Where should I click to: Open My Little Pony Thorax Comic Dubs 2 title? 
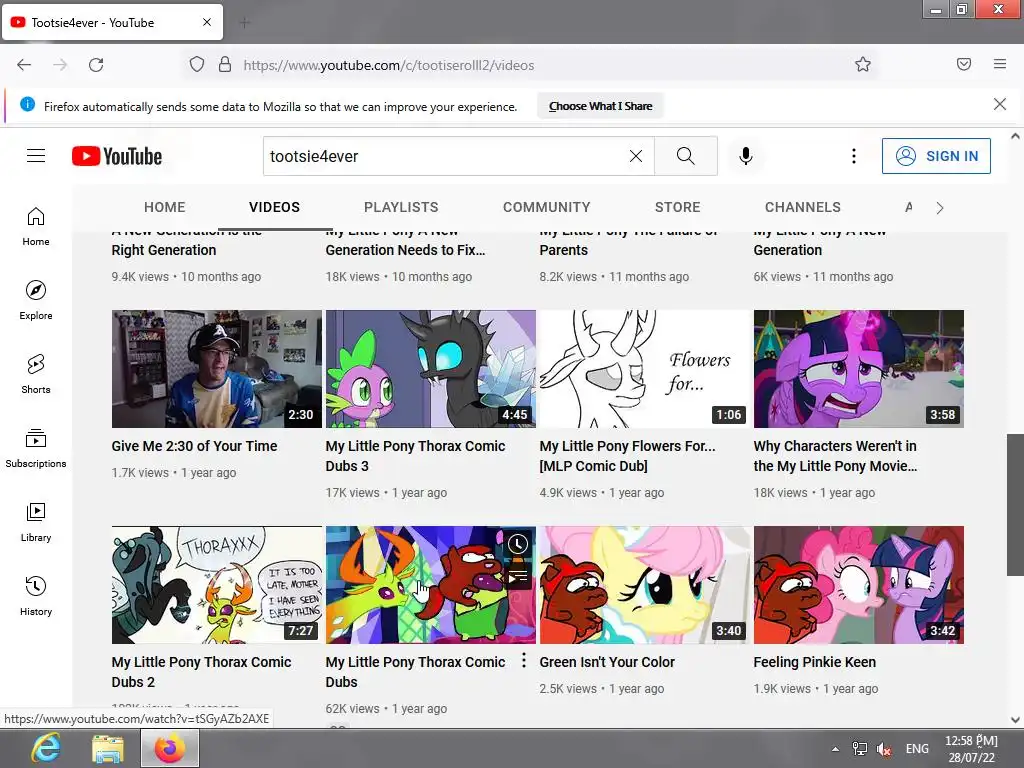pos(201,672)
